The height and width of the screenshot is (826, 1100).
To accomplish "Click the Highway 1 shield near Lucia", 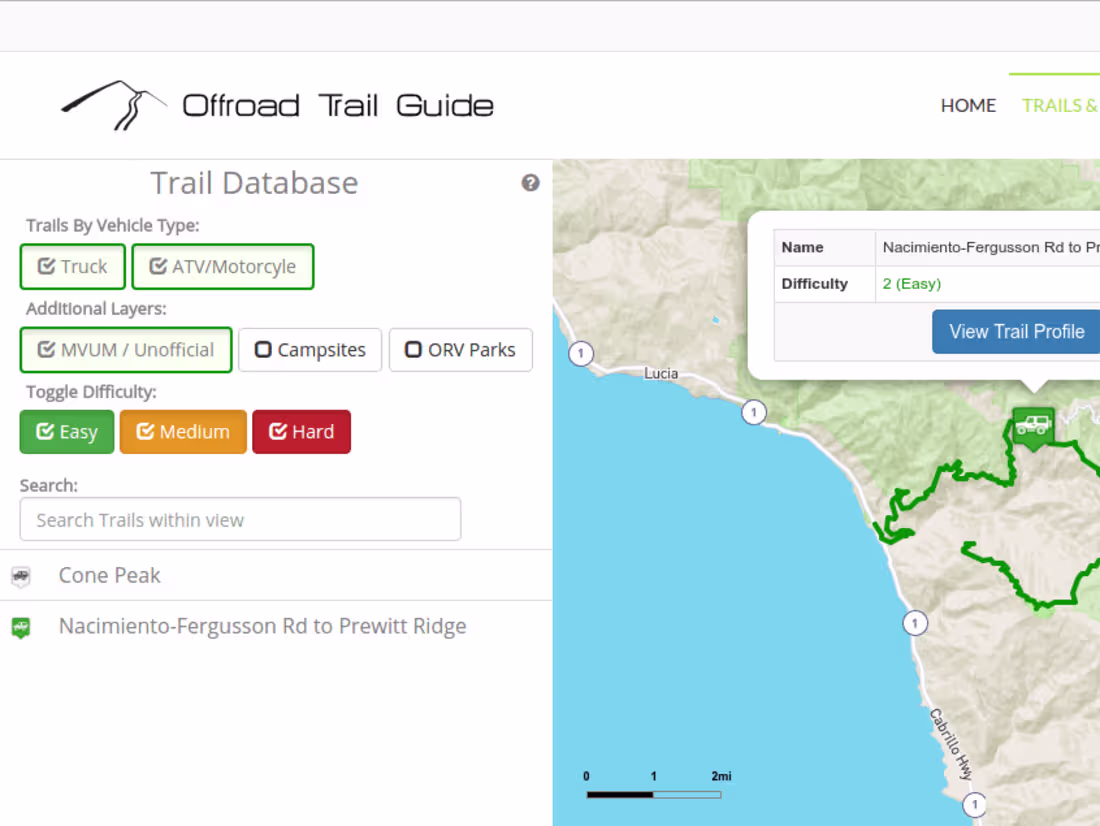I will point(581,353).
